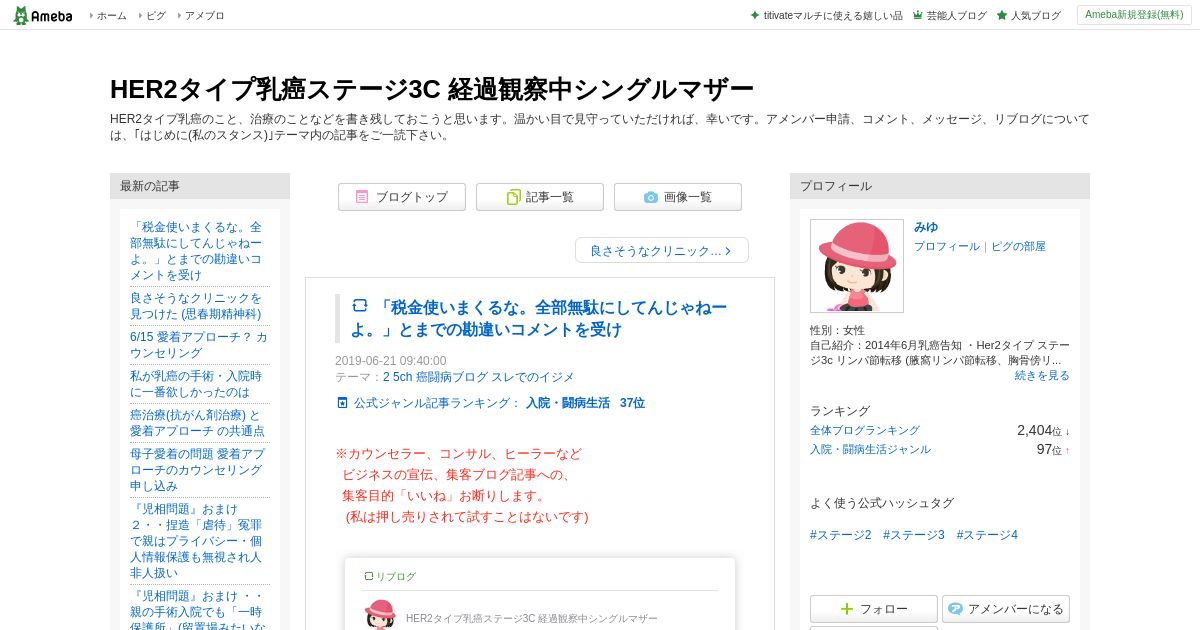Click the titivate leaf icon
This screenshot has width=1200, height=630.
click(755, 15)
